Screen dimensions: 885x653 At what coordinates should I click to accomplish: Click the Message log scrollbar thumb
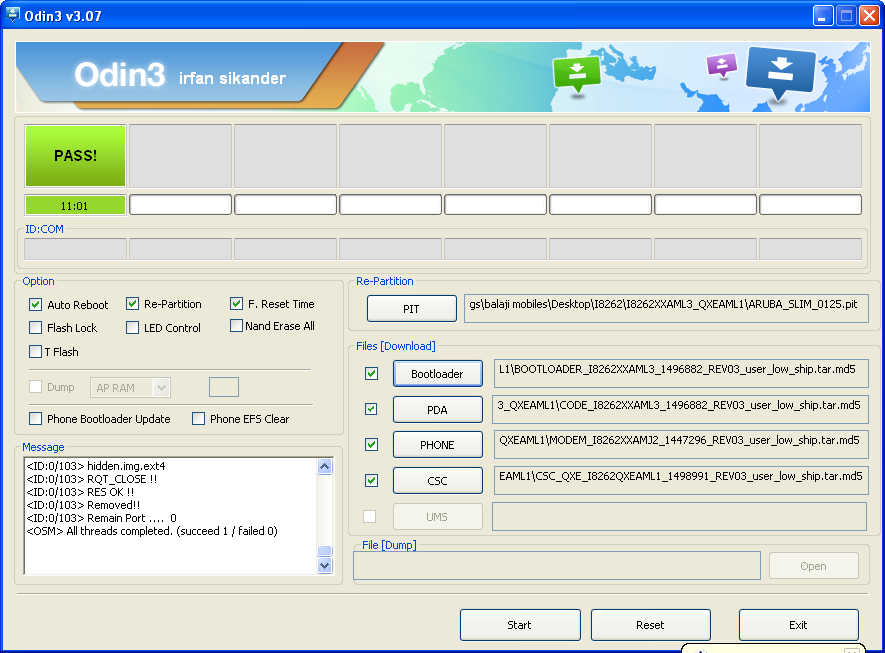pyautogui.click(x=325, y=551)
